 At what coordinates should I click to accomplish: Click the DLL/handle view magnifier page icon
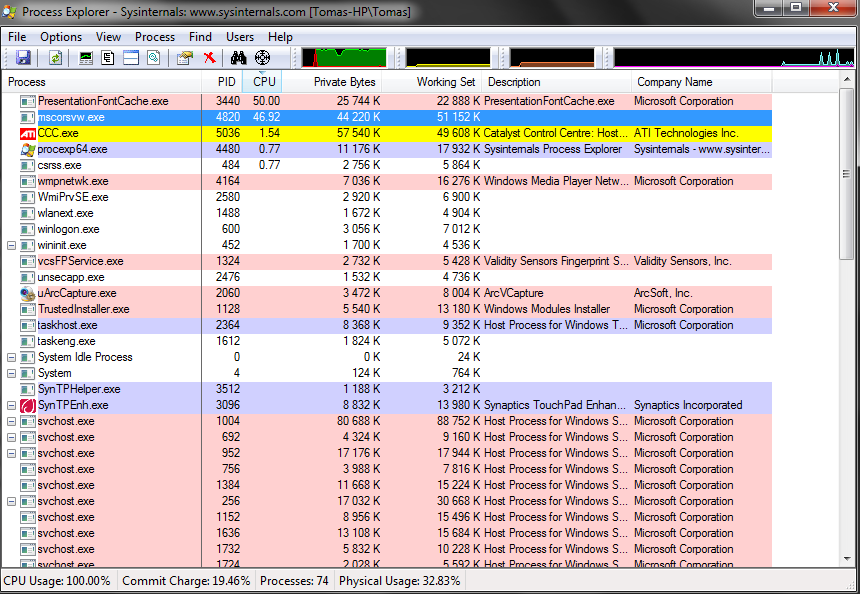[154, 58]
